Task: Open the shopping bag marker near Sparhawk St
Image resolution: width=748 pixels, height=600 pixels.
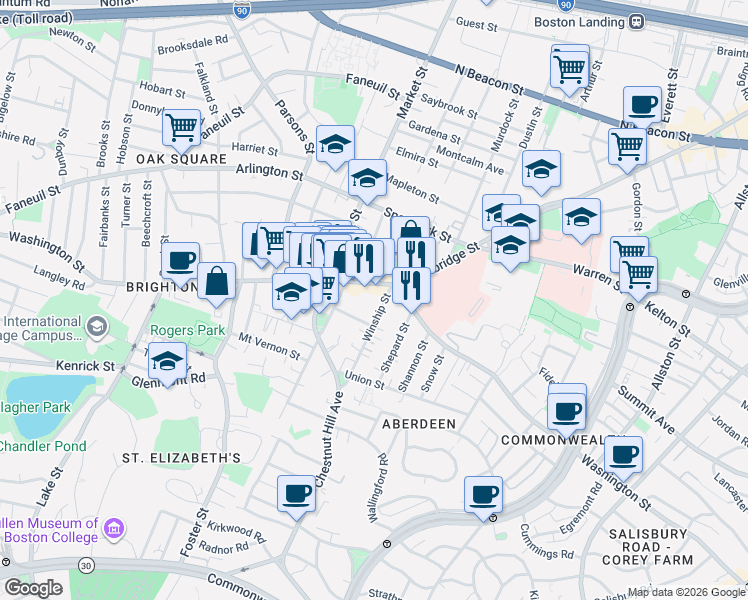Action: [410, 228]
